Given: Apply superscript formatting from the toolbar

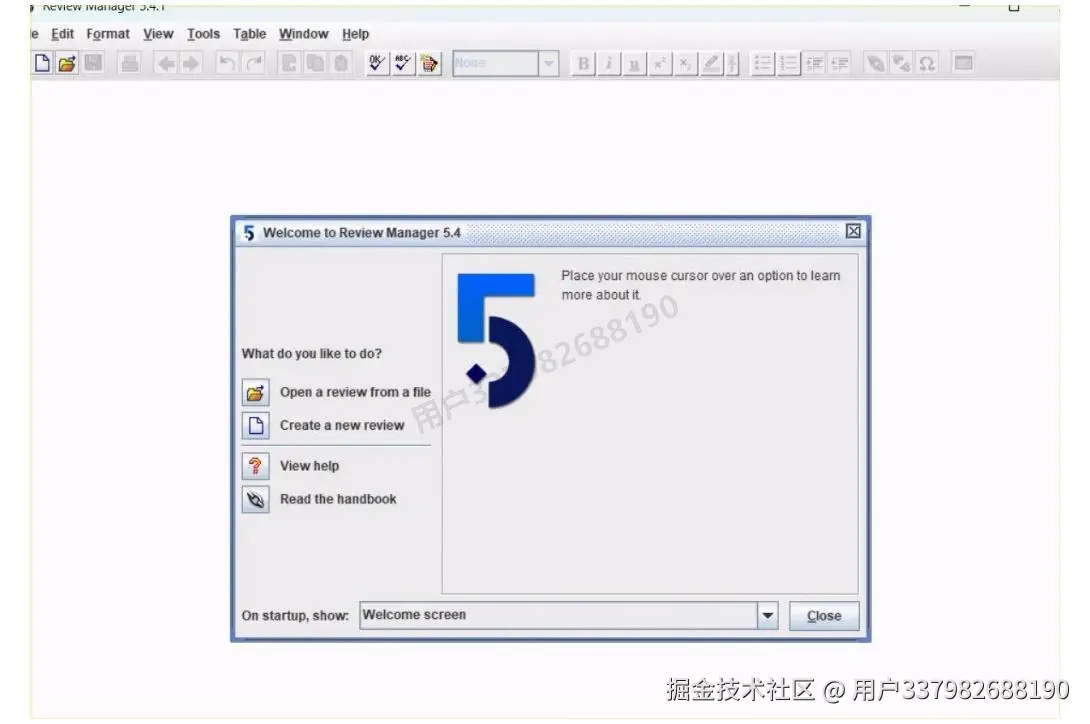Looking at the screenshot, I should click(x=659, y=63).
